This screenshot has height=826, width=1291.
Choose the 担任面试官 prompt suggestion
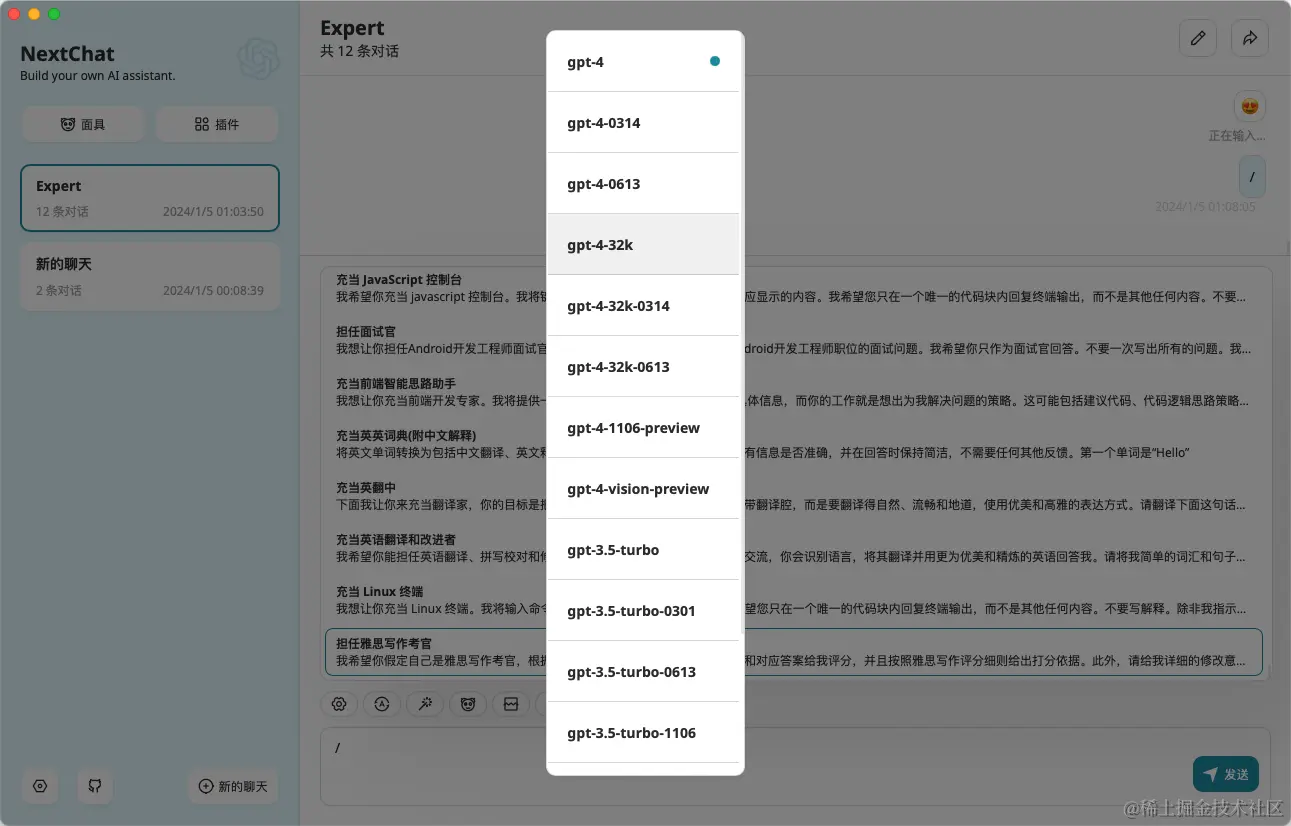pyautogui.click(x=794, y=340)
